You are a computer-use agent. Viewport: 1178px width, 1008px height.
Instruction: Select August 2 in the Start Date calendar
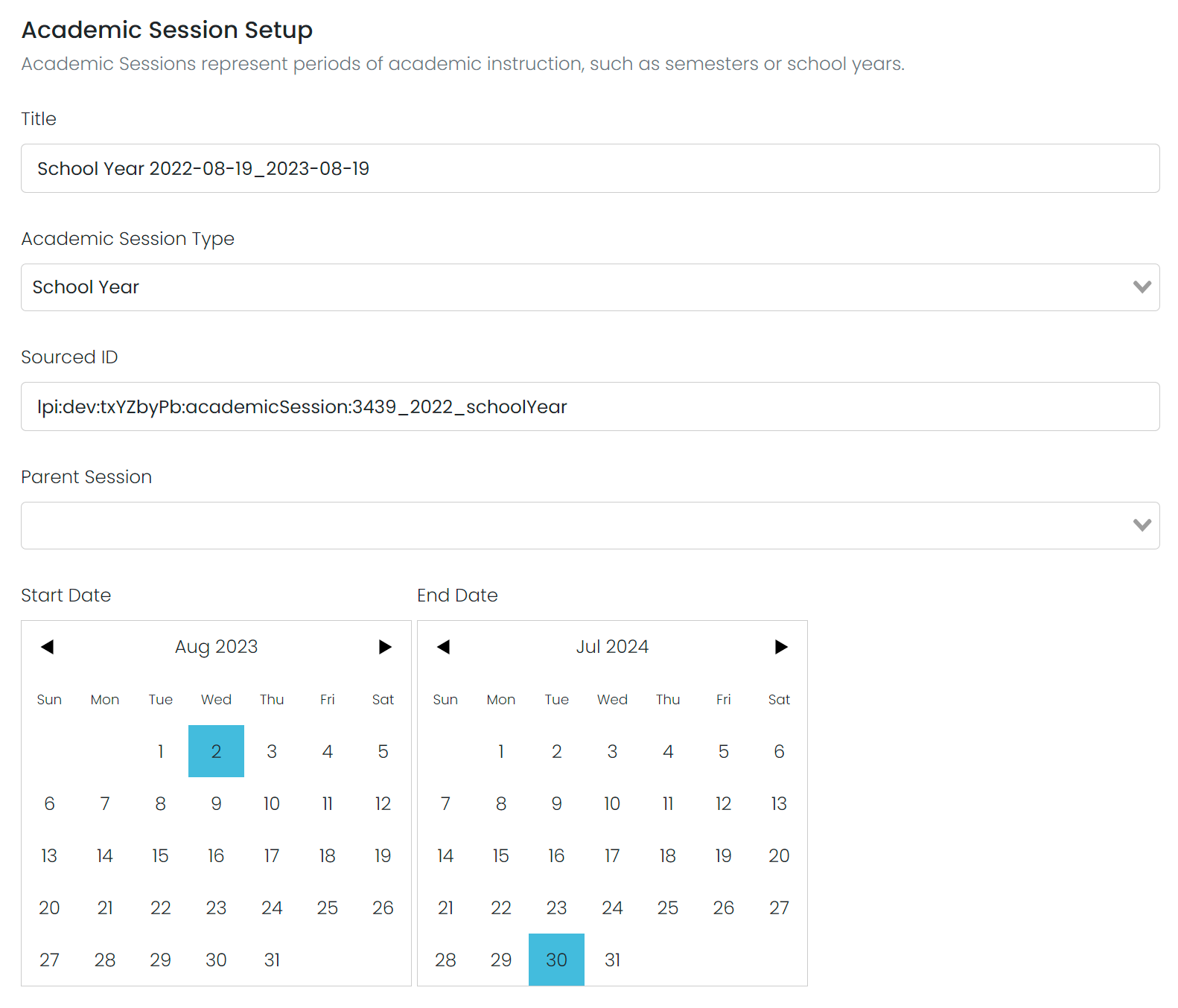point(216,751)
